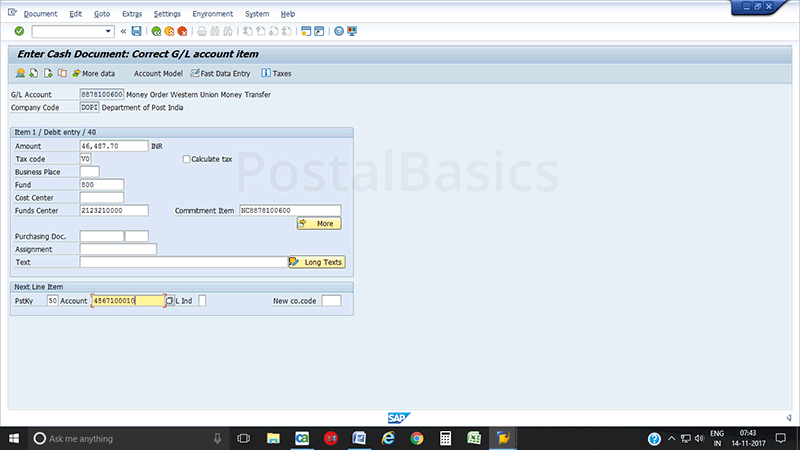Toggle the Calculate tax checkbox
800x450 pixels.
click(x=186, y=159)
